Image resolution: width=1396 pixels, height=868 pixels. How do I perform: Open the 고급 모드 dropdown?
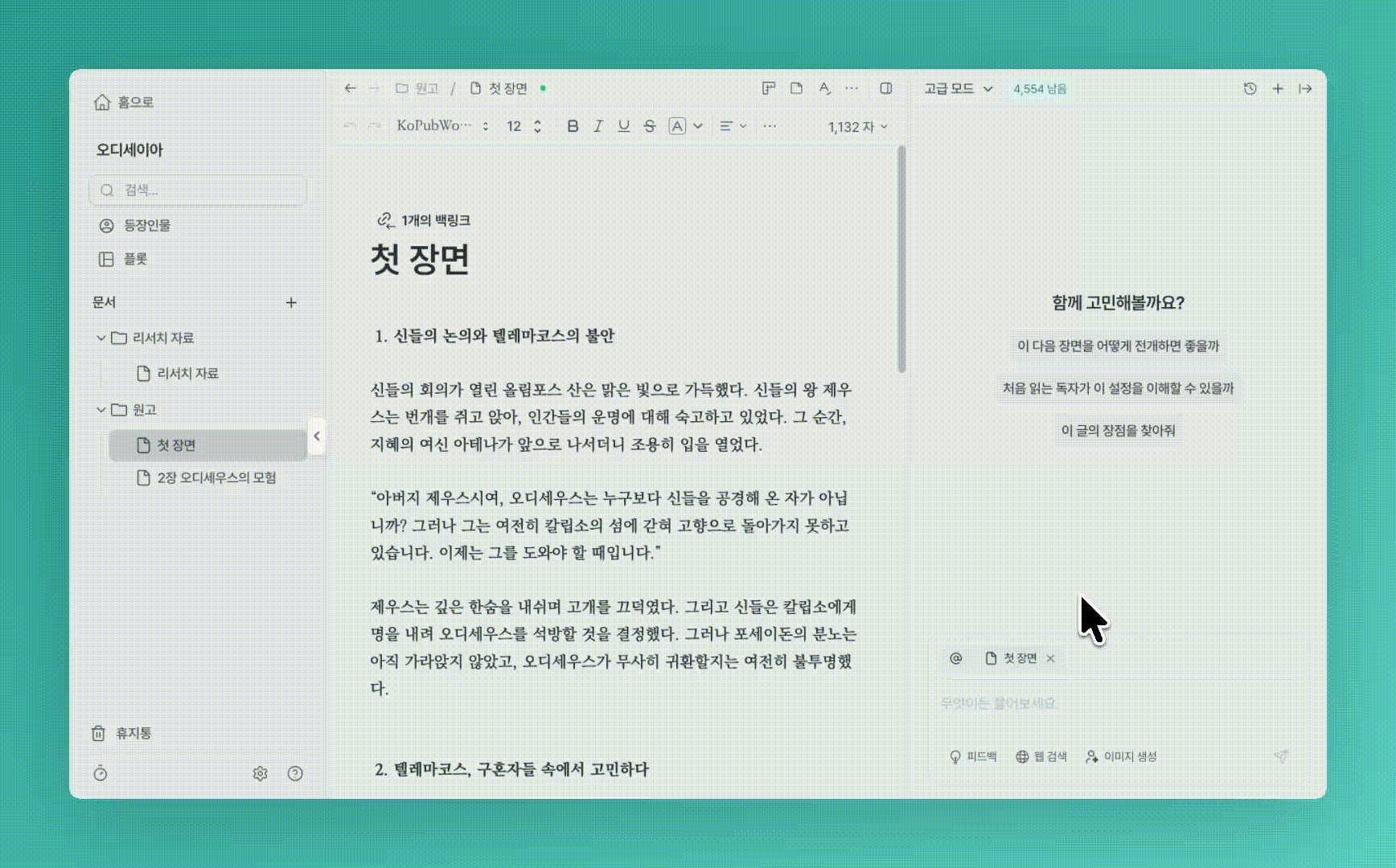[x=958, y=88]
